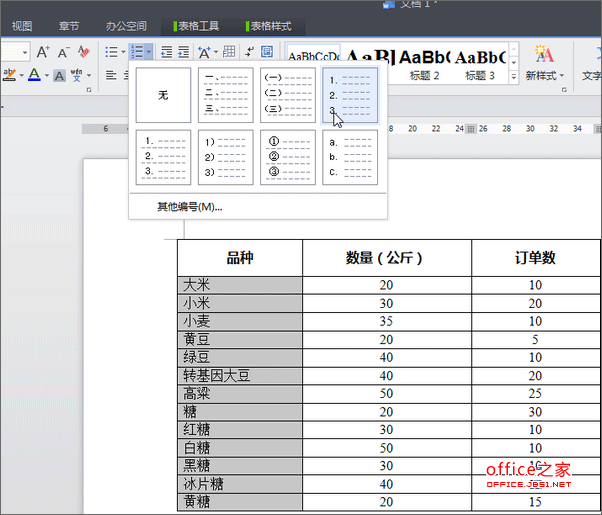Click the increase font size icon
This screenshot has height=515, width=602.
pos(43,52)
